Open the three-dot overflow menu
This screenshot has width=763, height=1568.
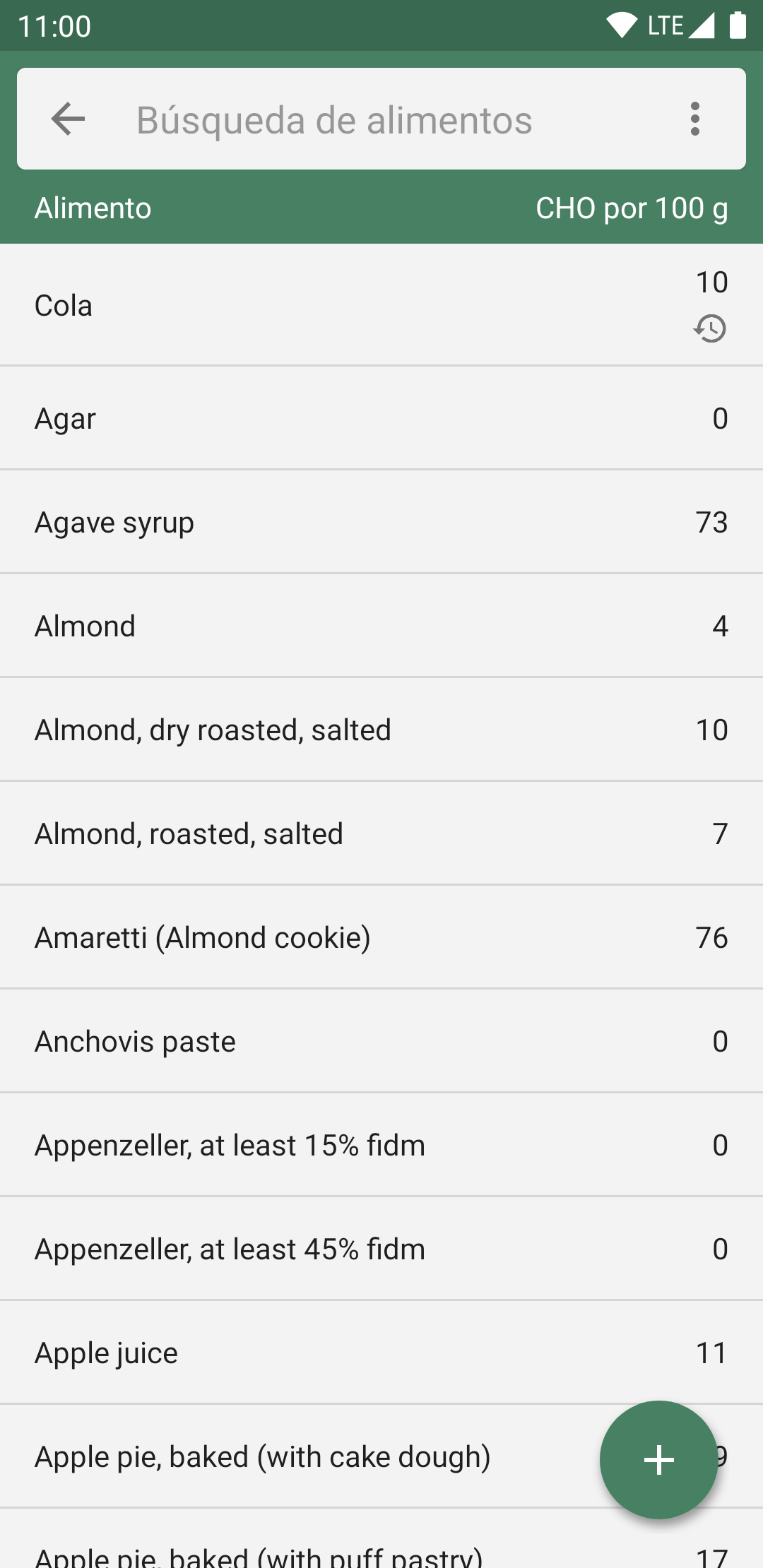pos(695,119)
